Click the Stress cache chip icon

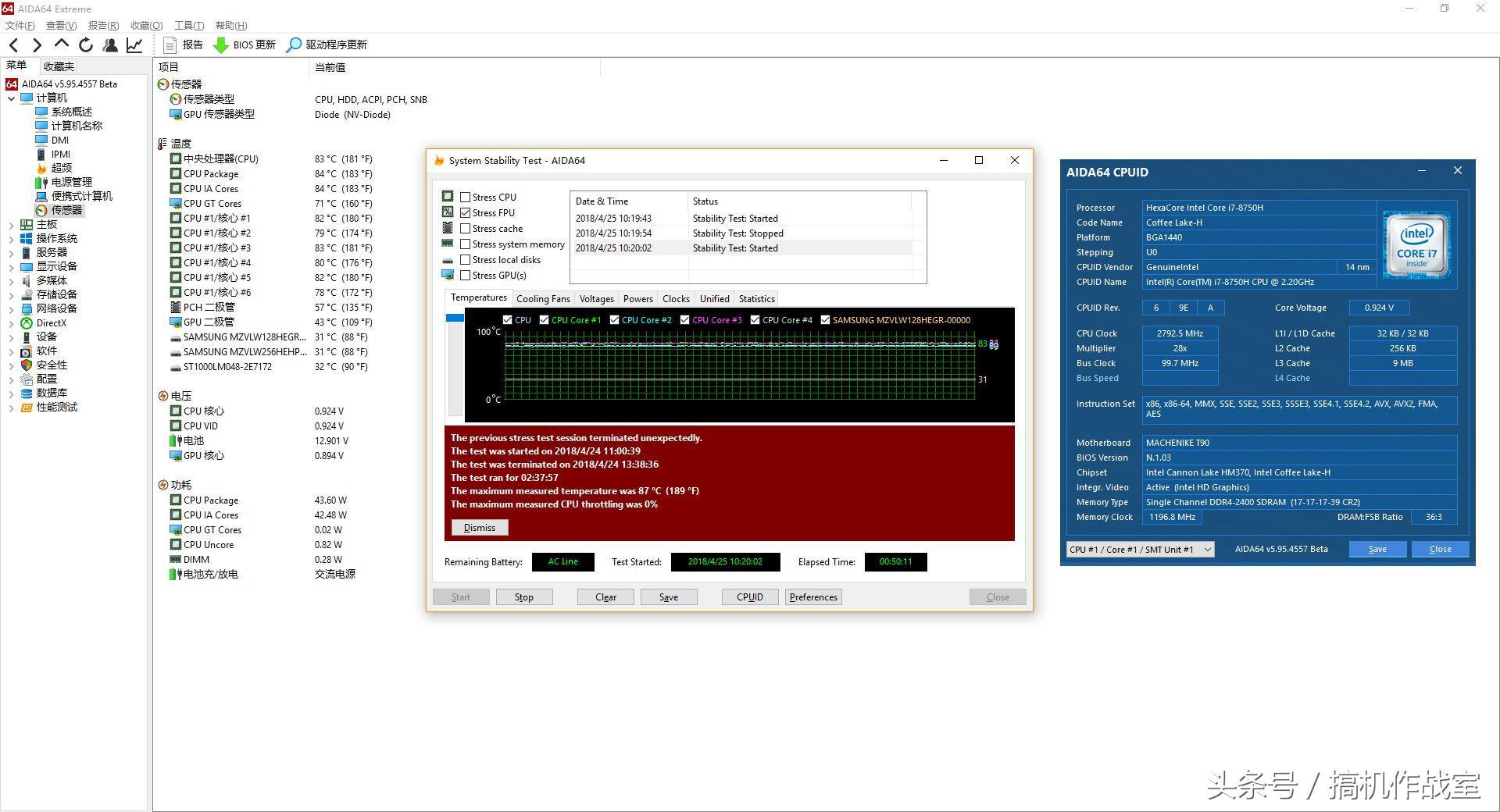(x=448, y=227)
